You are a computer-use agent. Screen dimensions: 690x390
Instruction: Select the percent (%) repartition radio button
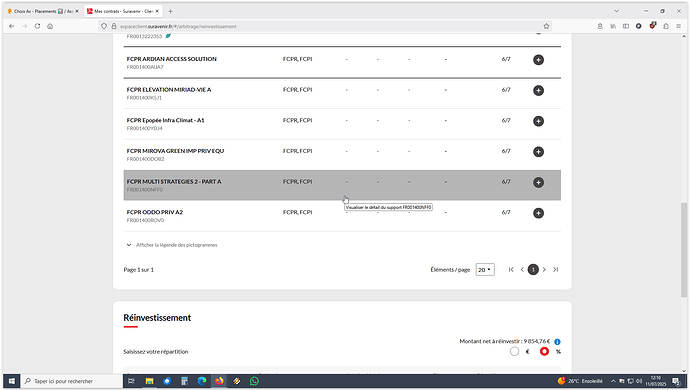tap(544, 352)
